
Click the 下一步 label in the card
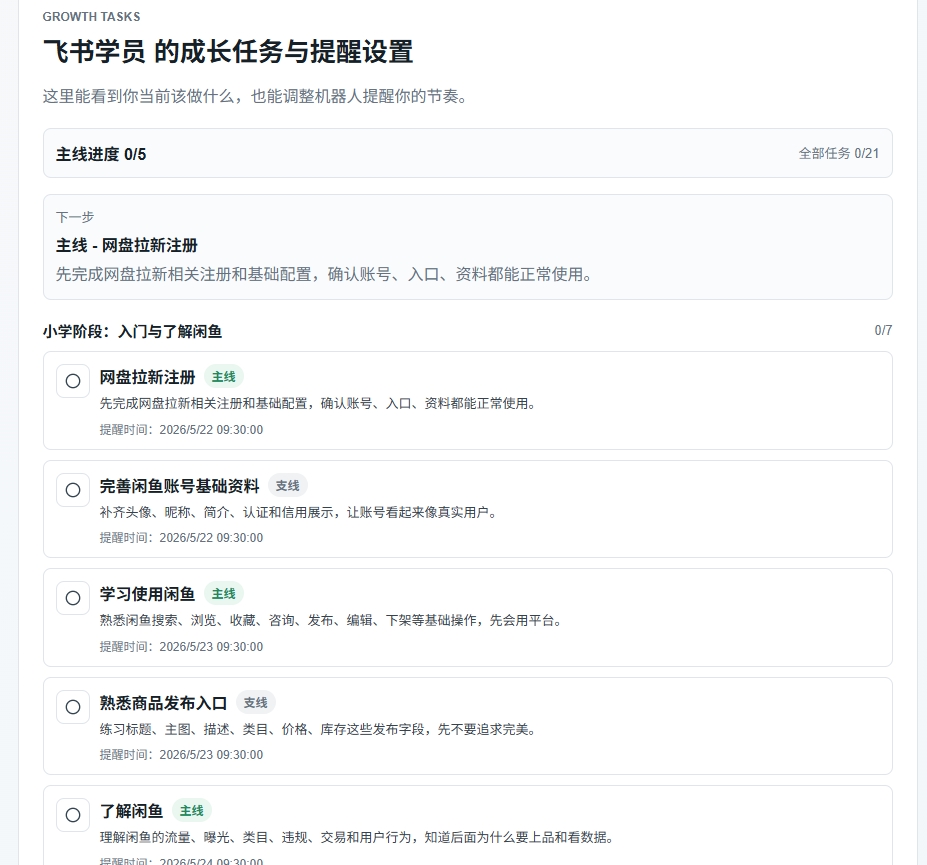coord(75,217)
